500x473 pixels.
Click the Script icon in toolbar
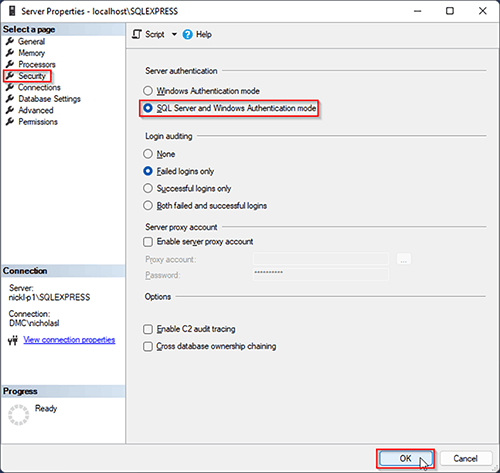tap(137, 34)
